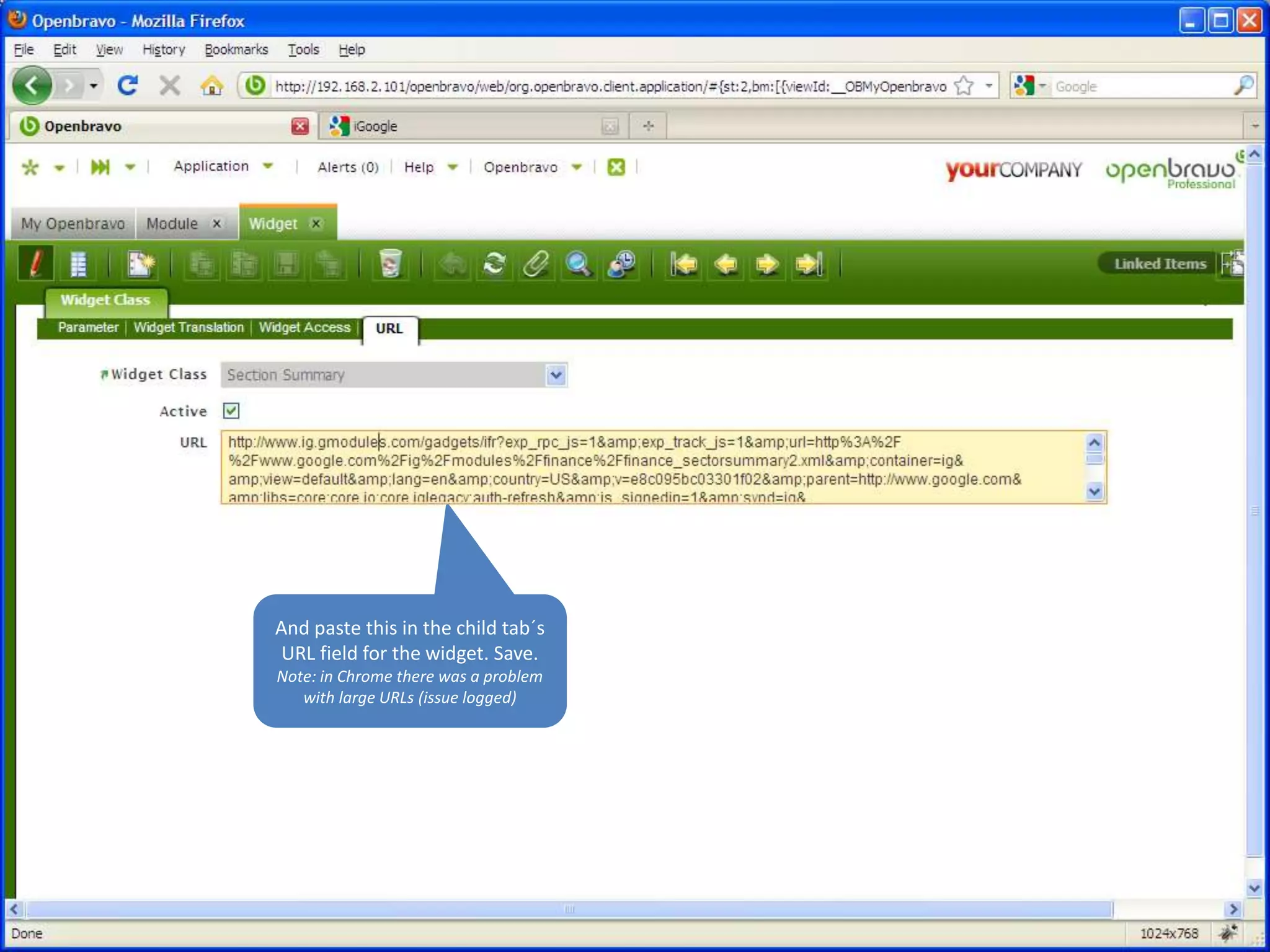Click the disabled save floppy disk icon
The width and height of the screenshot is (1270, 952).
(x=286, y=264)
